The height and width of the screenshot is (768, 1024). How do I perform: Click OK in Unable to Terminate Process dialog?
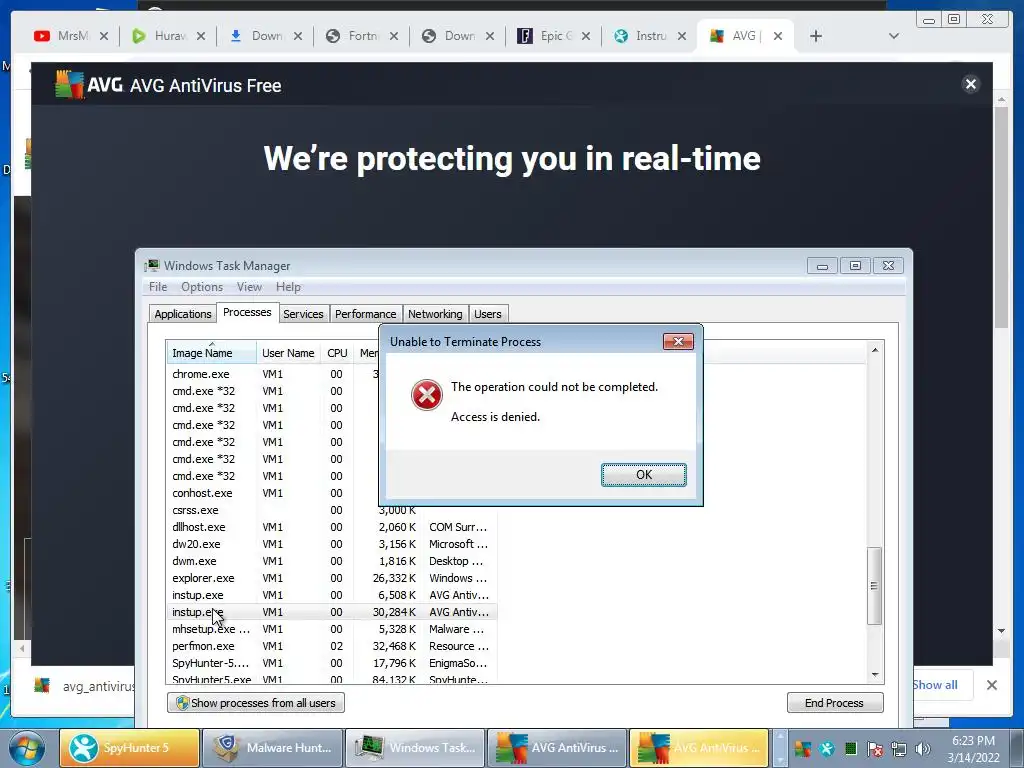tap(643, 475)
